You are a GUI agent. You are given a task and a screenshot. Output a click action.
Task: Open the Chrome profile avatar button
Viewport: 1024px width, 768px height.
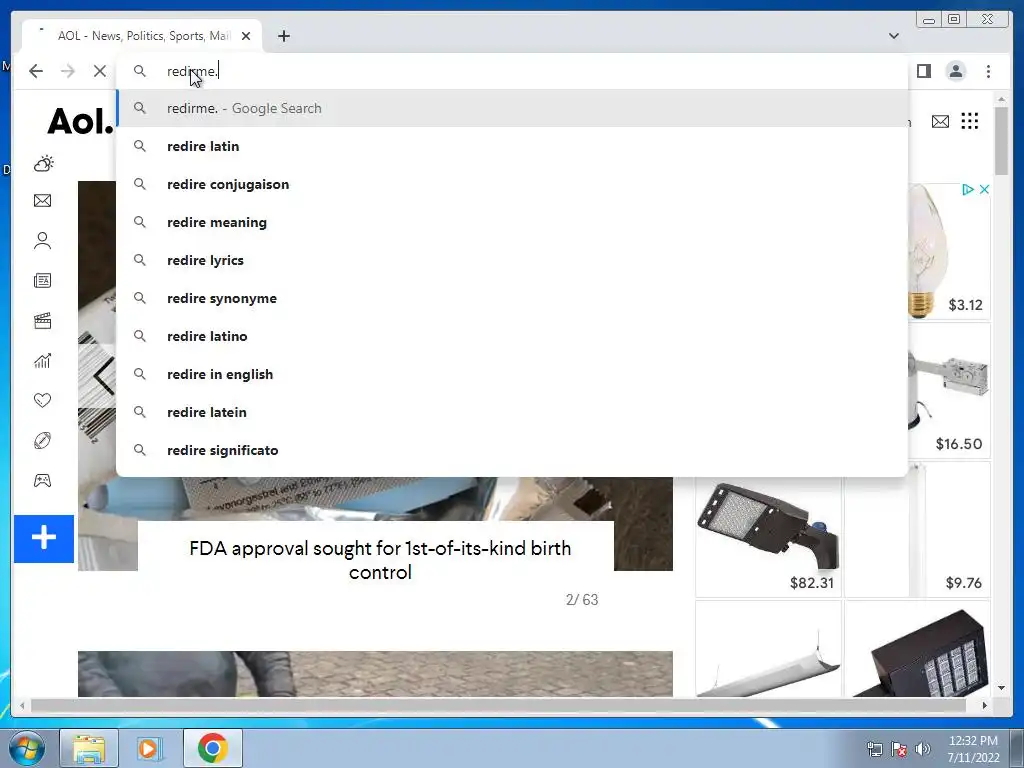(x=955, y=71)
